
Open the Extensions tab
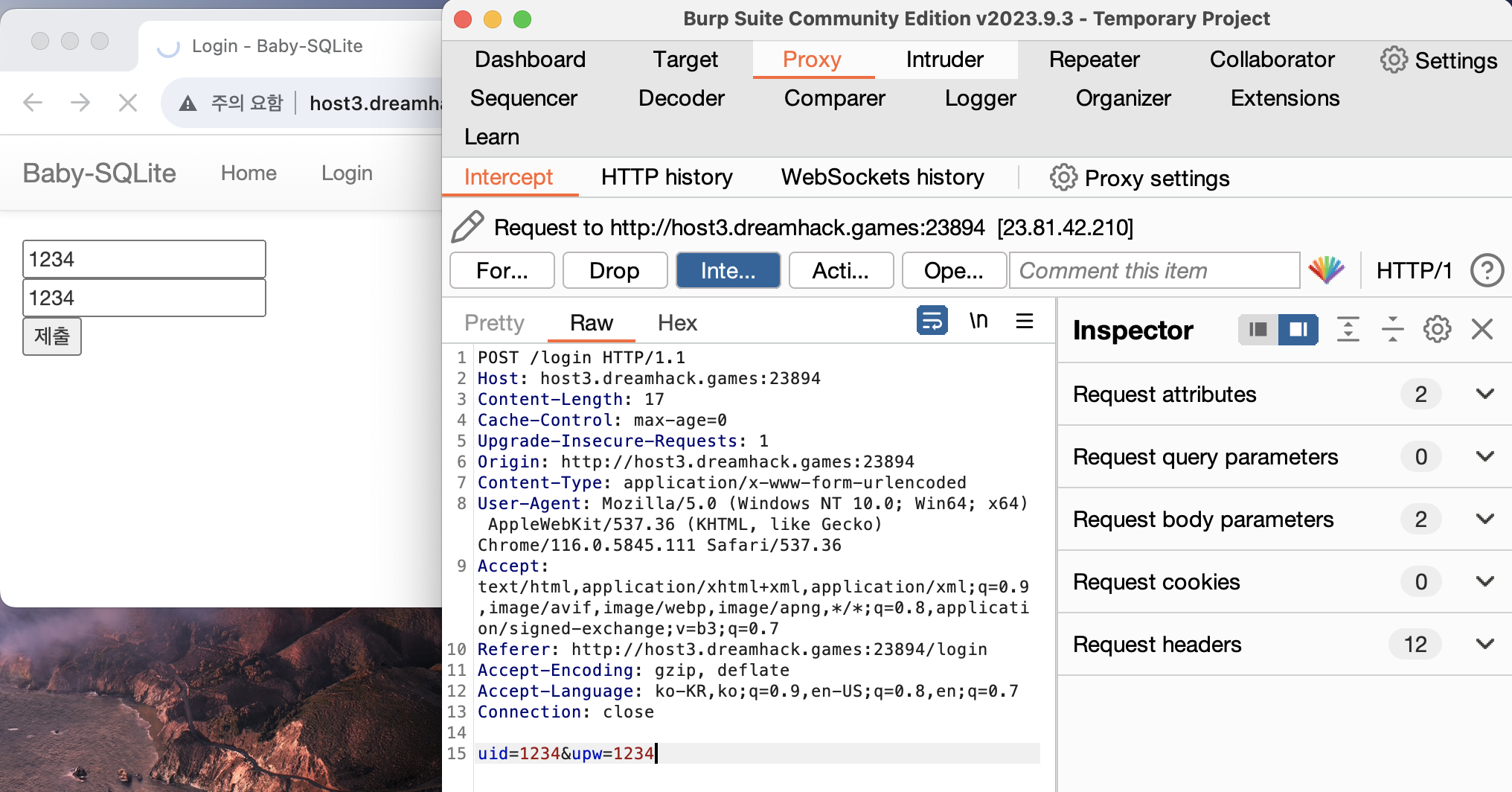(1284, 98)
